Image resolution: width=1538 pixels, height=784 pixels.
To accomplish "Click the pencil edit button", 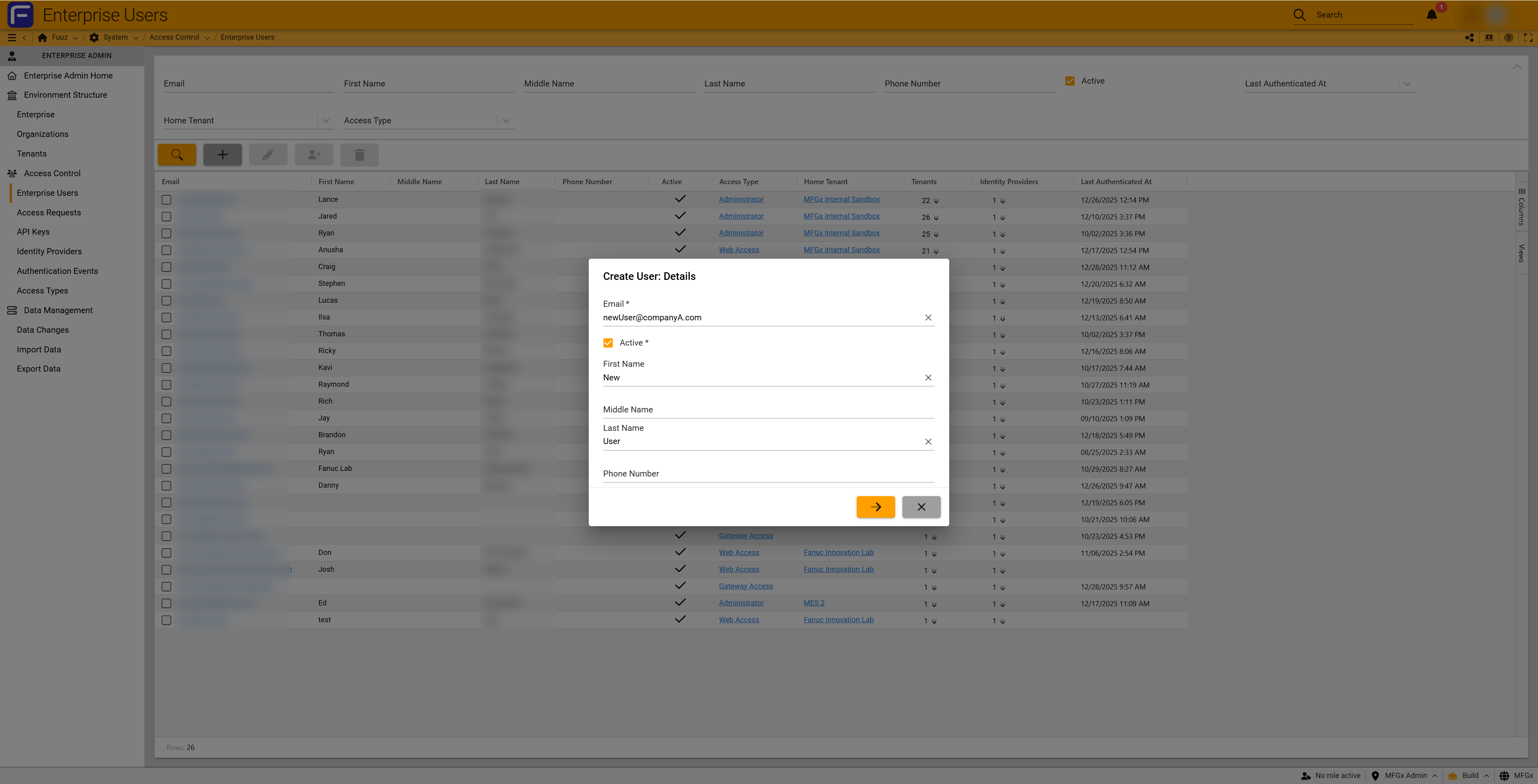I will (268, 155).
